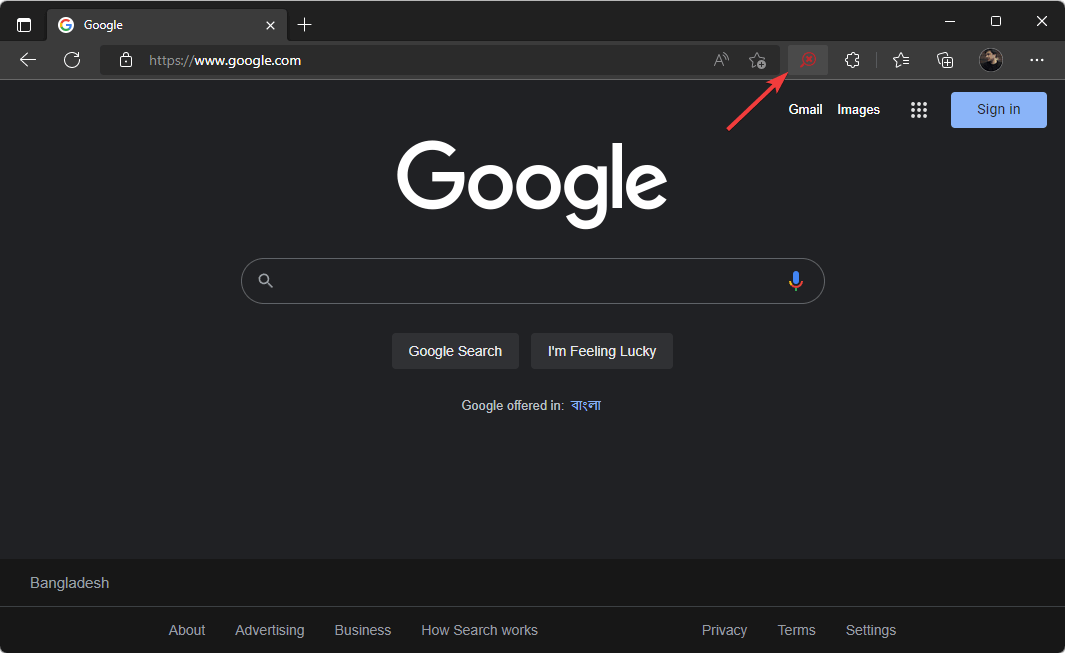The width and height of the screenshot is (1065, 653).
Task: Select the Google browser tab
Action: [166, 25]
